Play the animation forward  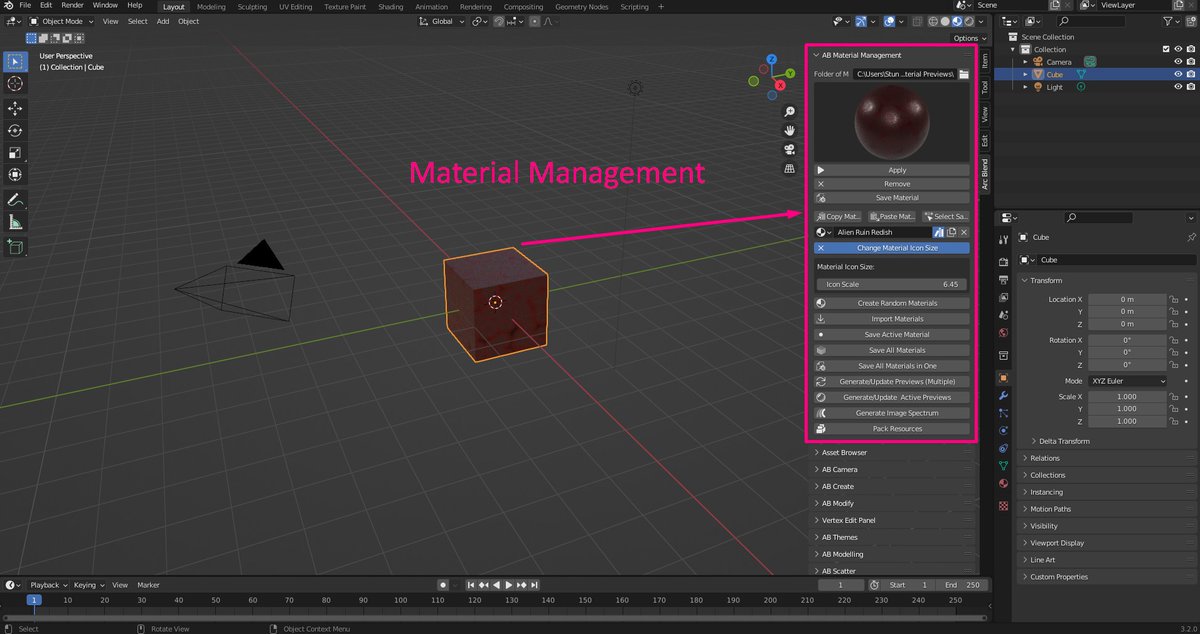[x=509, y=585]
